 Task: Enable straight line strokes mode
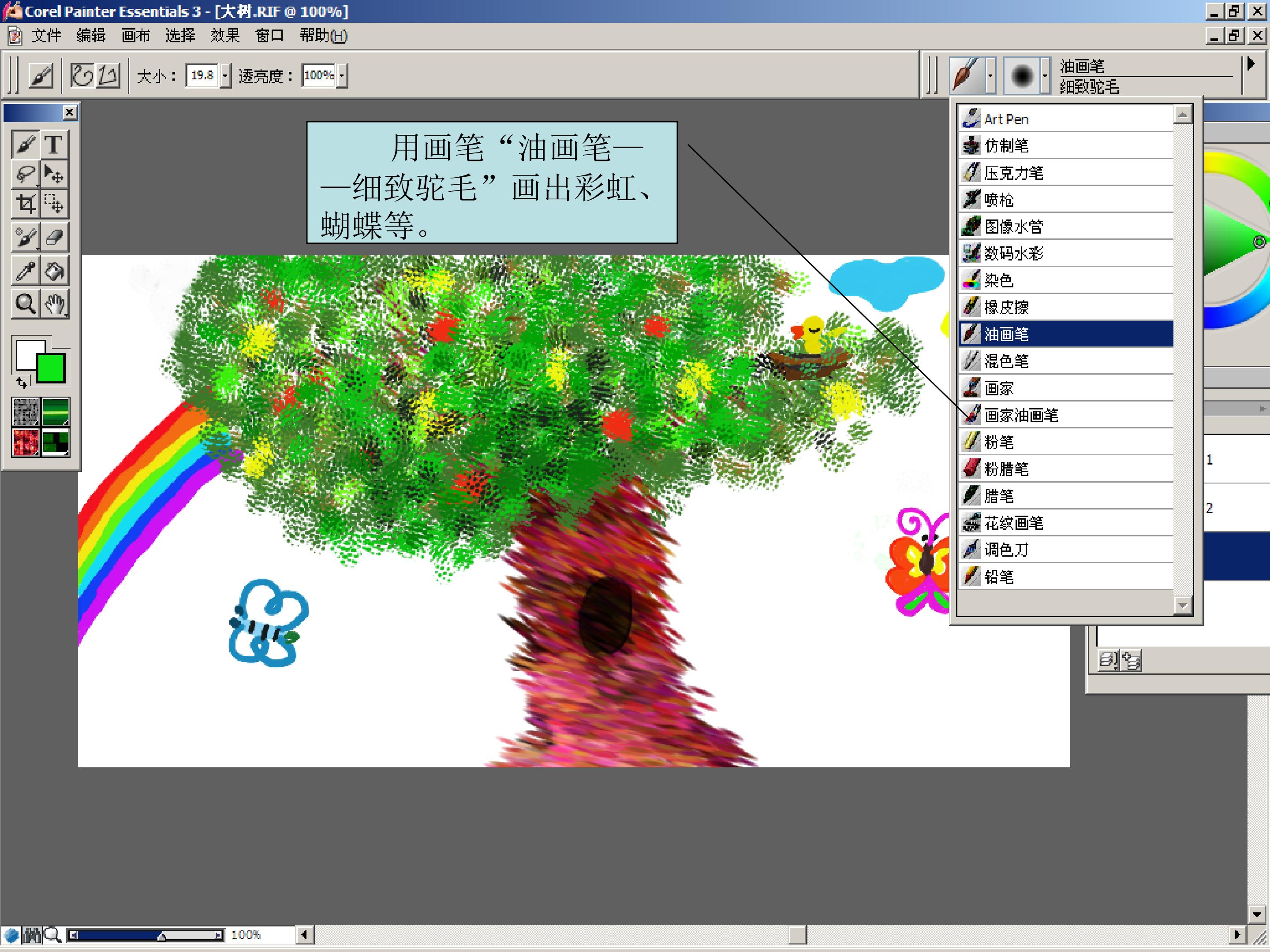click(108, 75)
